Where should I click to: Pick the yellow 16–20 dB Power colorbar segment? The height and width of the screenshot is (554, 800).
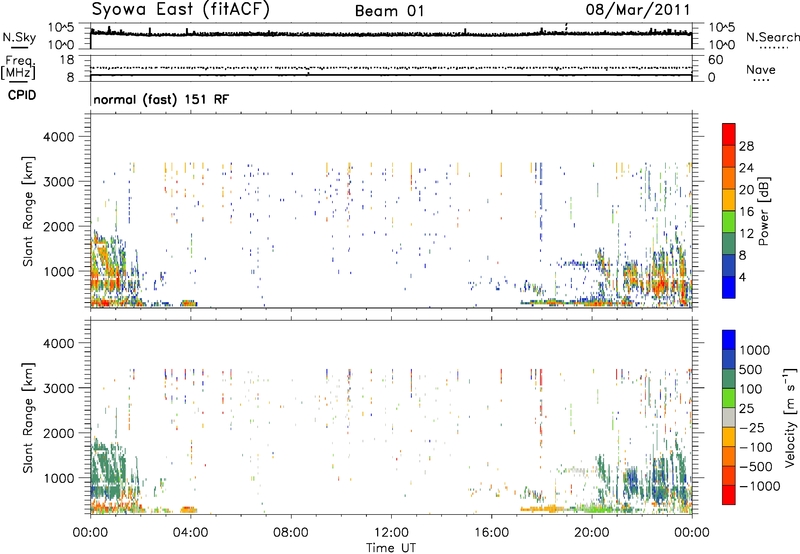[x=729, y=199]
